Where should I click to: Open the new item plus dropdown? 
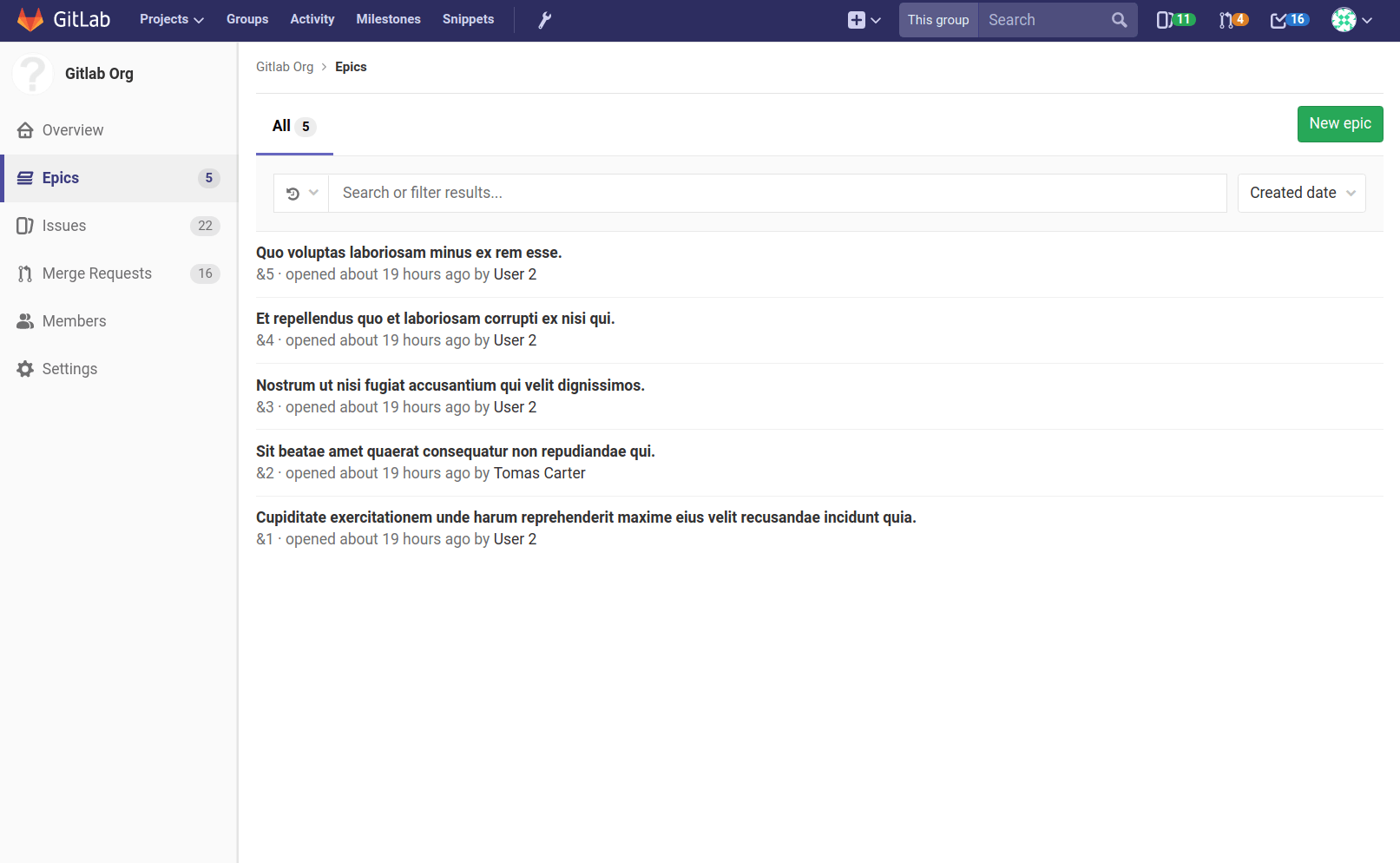point(864,20)
